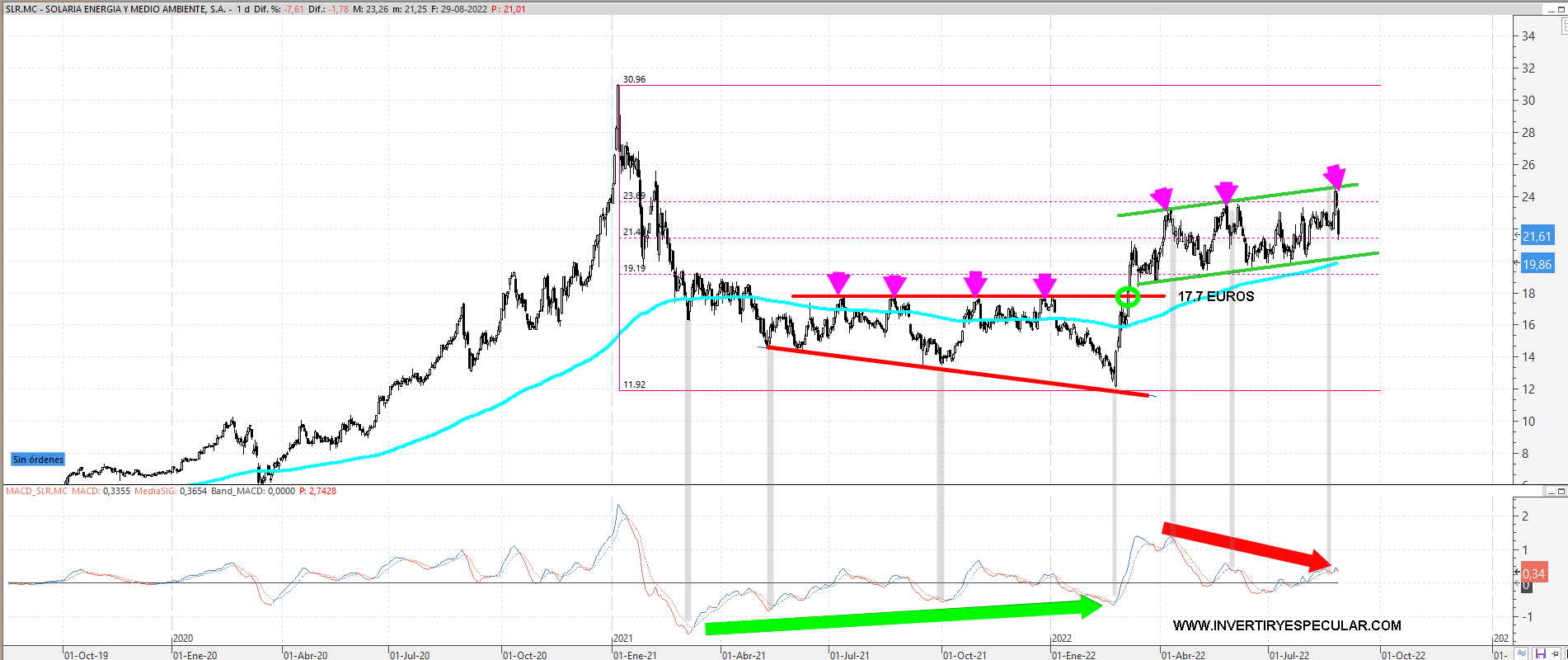Maximize the MACD indicator panel
Image resolution: width=1568 pixels, height=660 pixels.
click(1562, 492)
